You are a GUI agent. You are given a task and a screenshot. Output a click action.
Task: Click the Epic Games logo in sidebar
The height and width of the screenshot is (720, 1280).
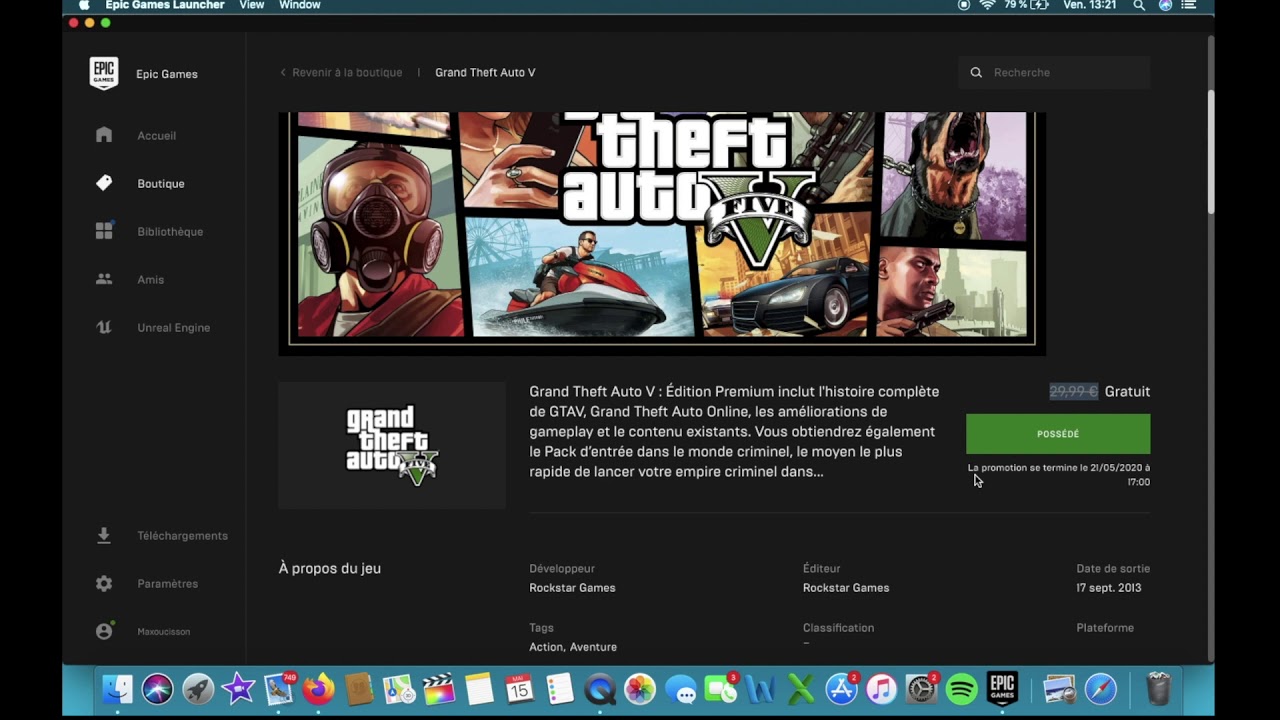click(104, 73)
